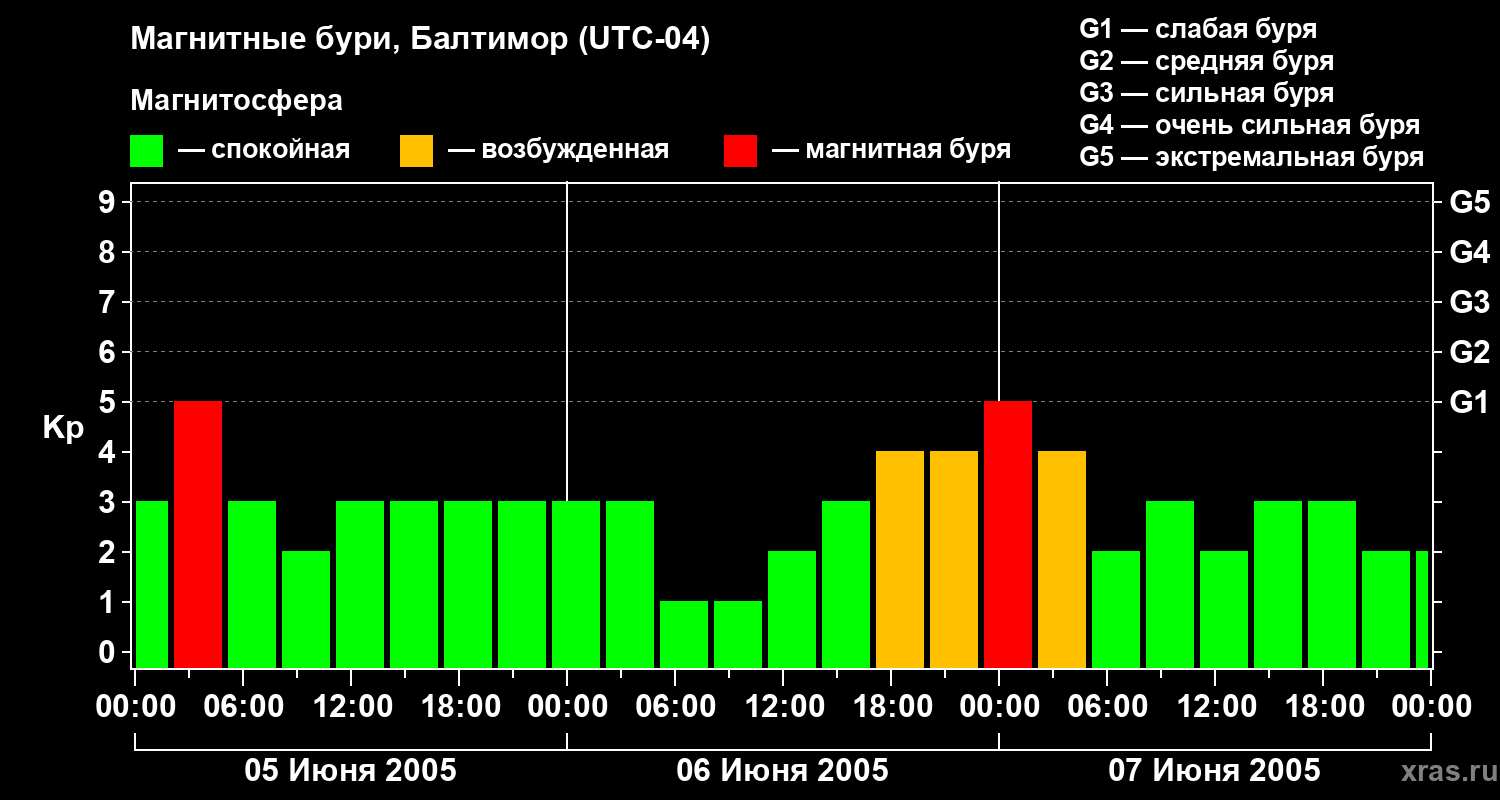Click the orange 'возбужденная' legend swatch

pyautogui.click(x=416, y=151)
